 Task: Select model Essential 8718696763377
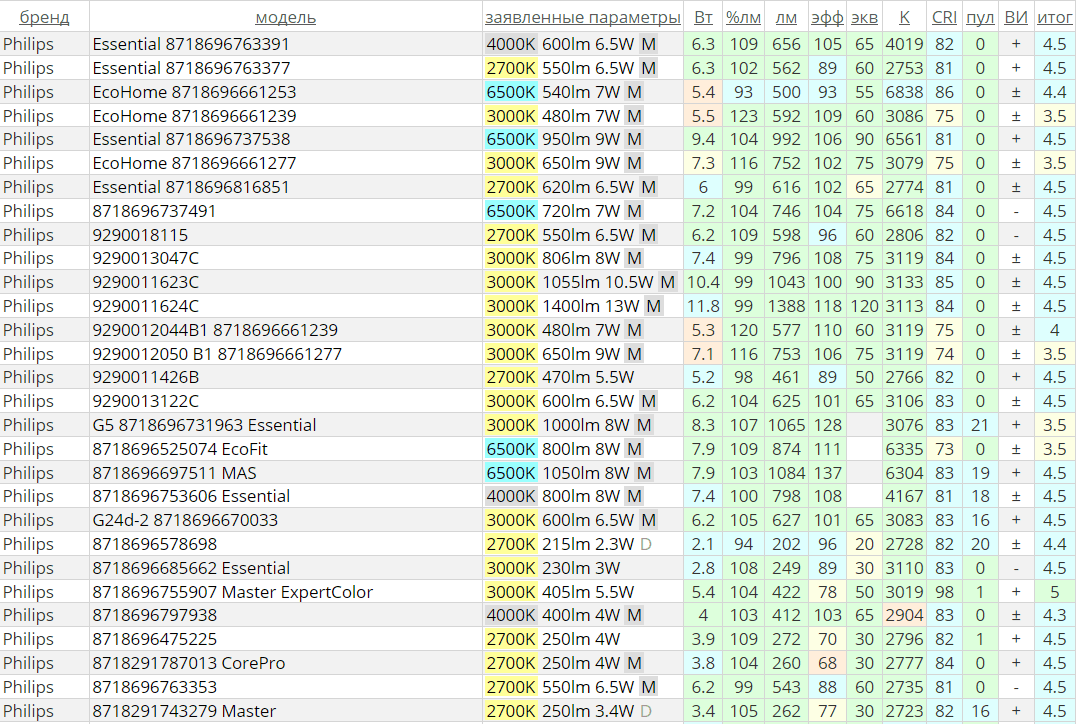pyautogui.click(x=191, y=68)
